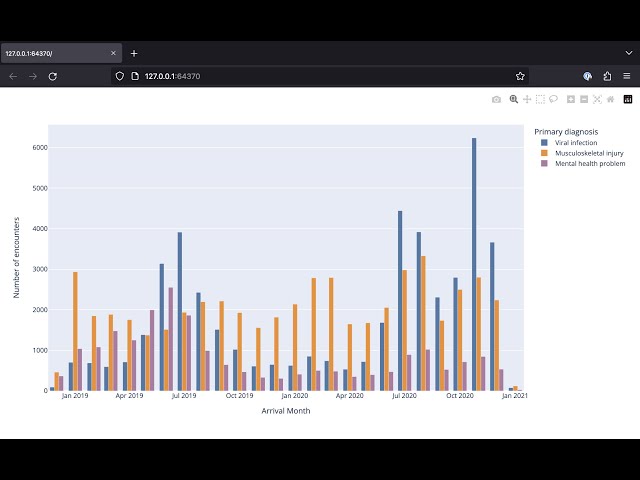Click the '6000' y-axis tick label

pos(40,148)
